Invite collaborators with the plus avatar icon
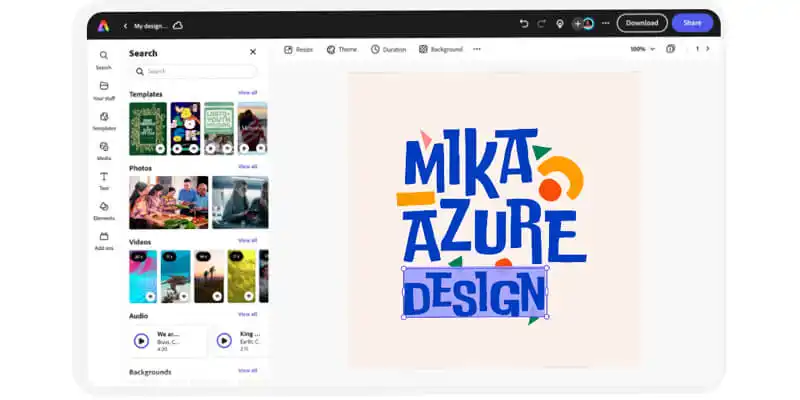Screen dimensions: 800x400 578,23
